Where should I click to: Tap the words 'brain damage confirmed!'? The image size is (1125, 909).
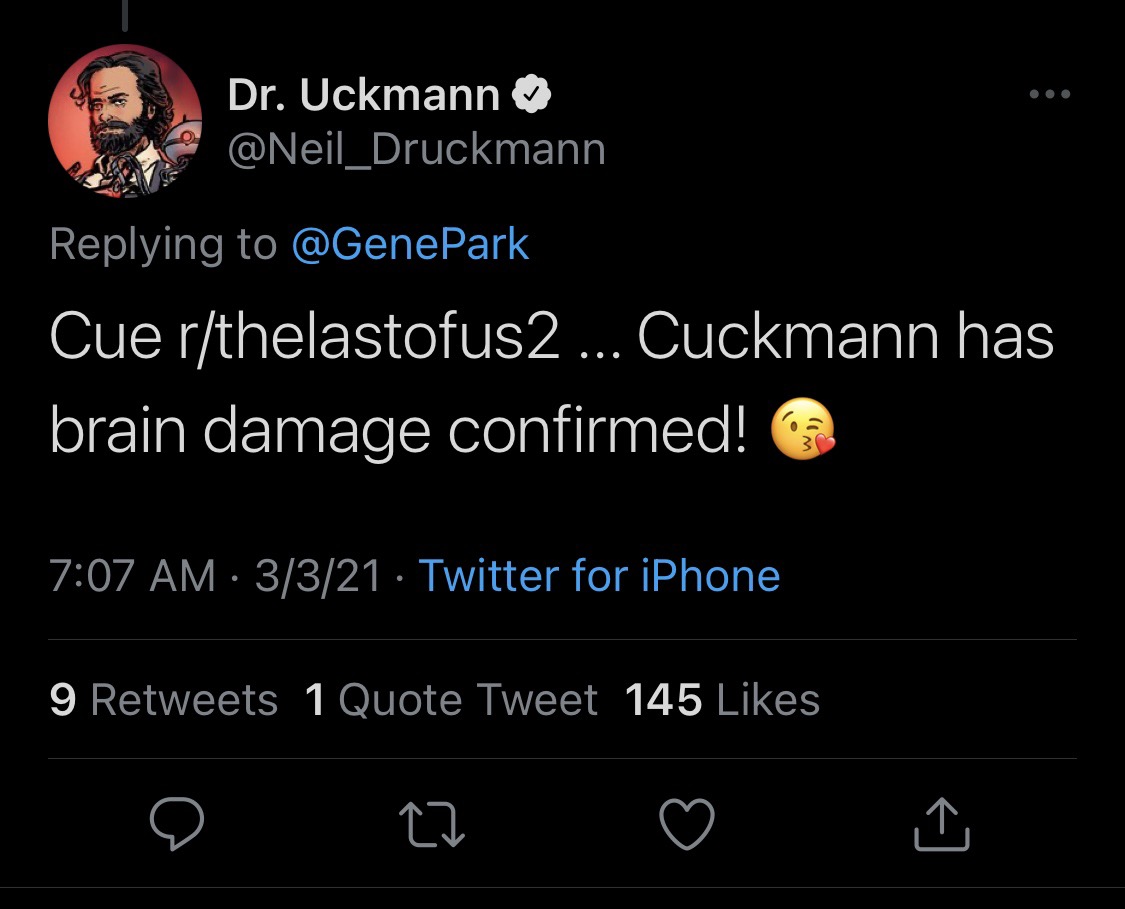tap(398, 432)
